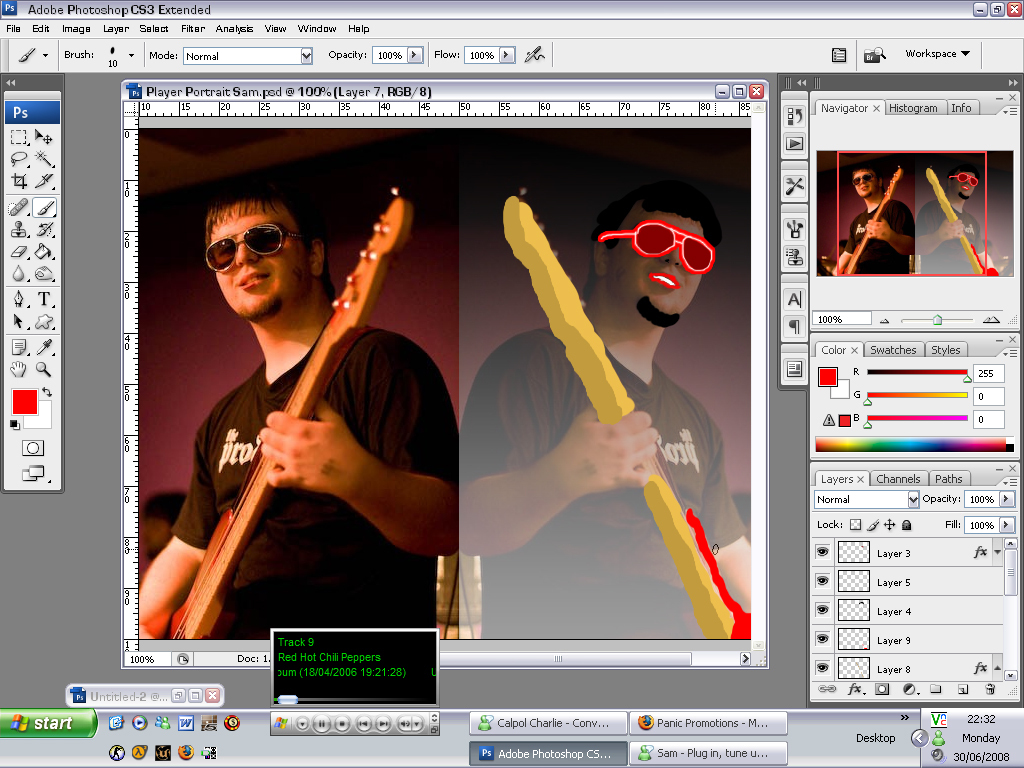Viewport: 1024px width, 768px height.
Task: Click the Clone Stamp tool
Action: point(19,229)
